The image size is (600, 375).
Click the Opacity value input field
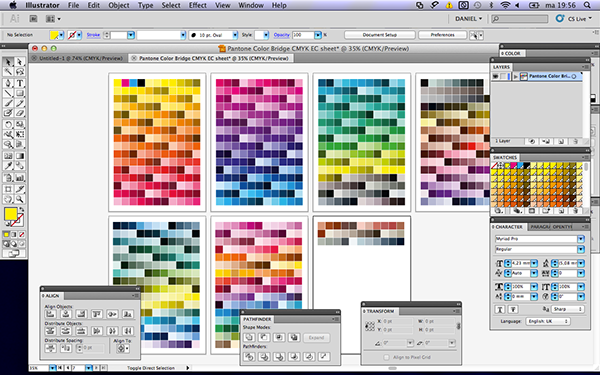[303, 35]
